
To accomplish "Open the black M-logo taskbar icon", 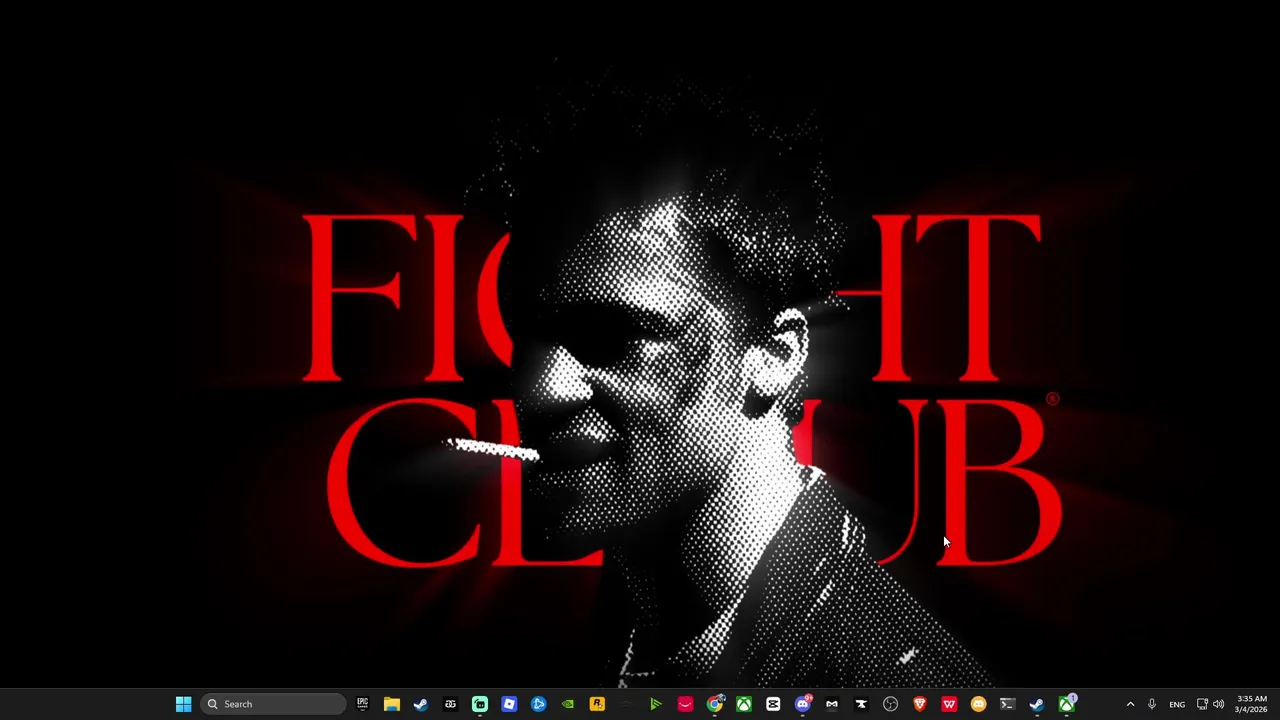I will (x=832, y=704).
